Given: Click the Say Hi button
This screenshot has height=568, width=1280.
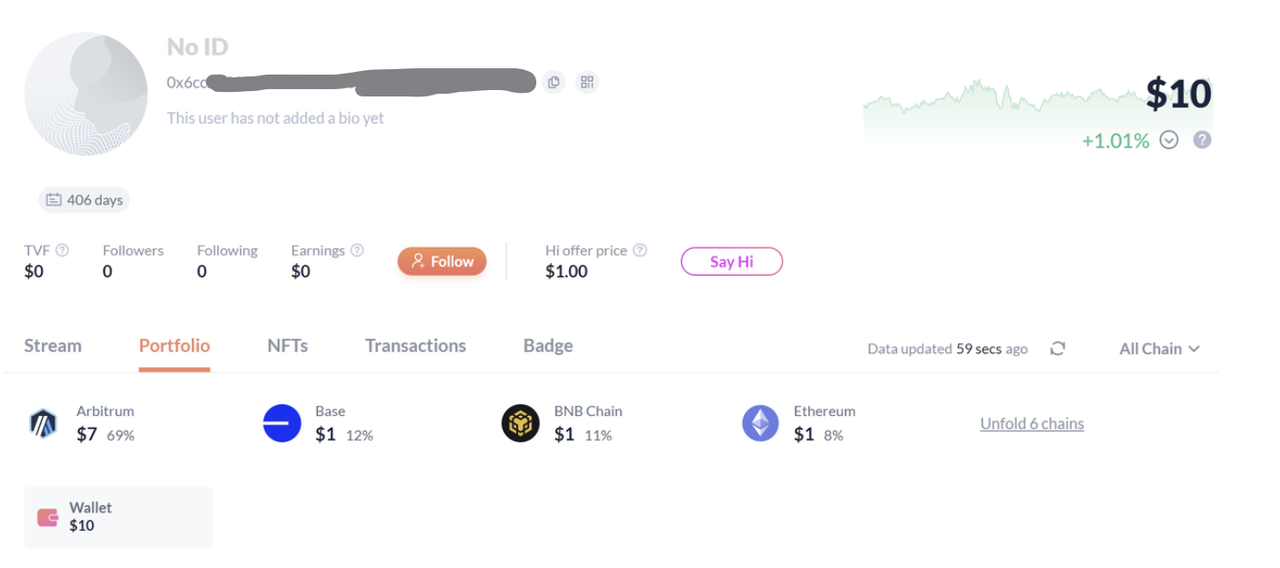Looking at the screenshot, I should (731, 262).
